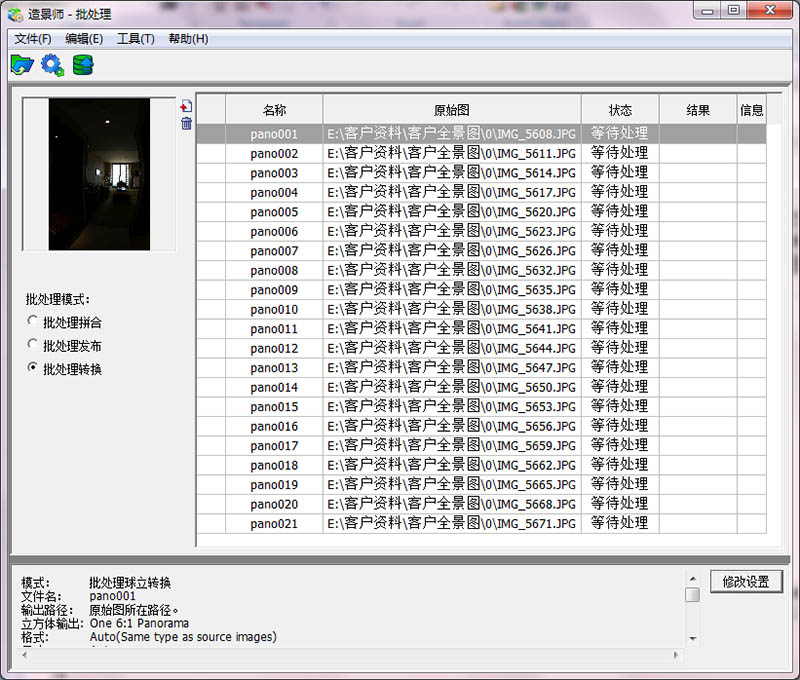Select the pano006 row name
Image resolution: width=800 pixels, height=680 pixels.
pos(274,232)
